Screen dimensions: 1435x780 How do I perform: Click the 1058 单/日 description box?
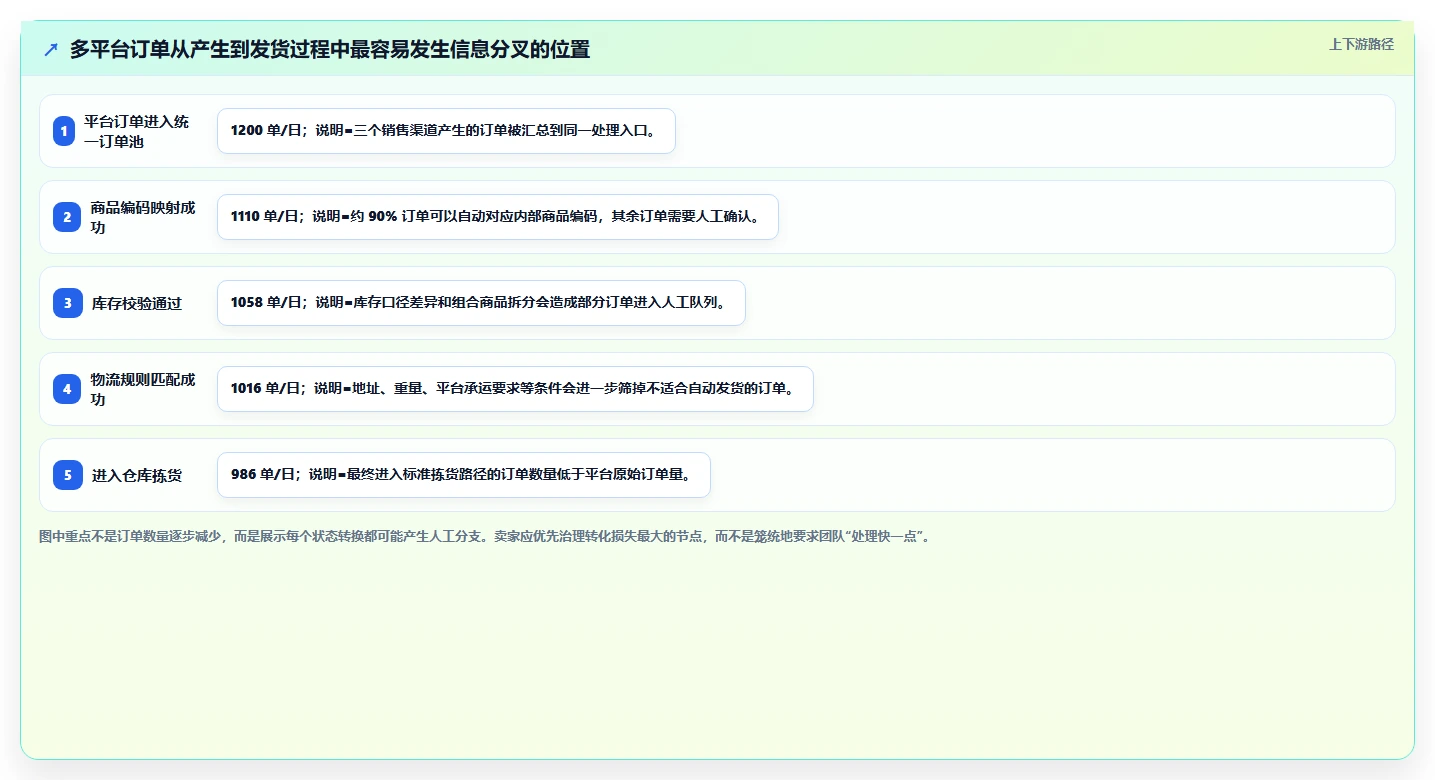coord(481,303)
